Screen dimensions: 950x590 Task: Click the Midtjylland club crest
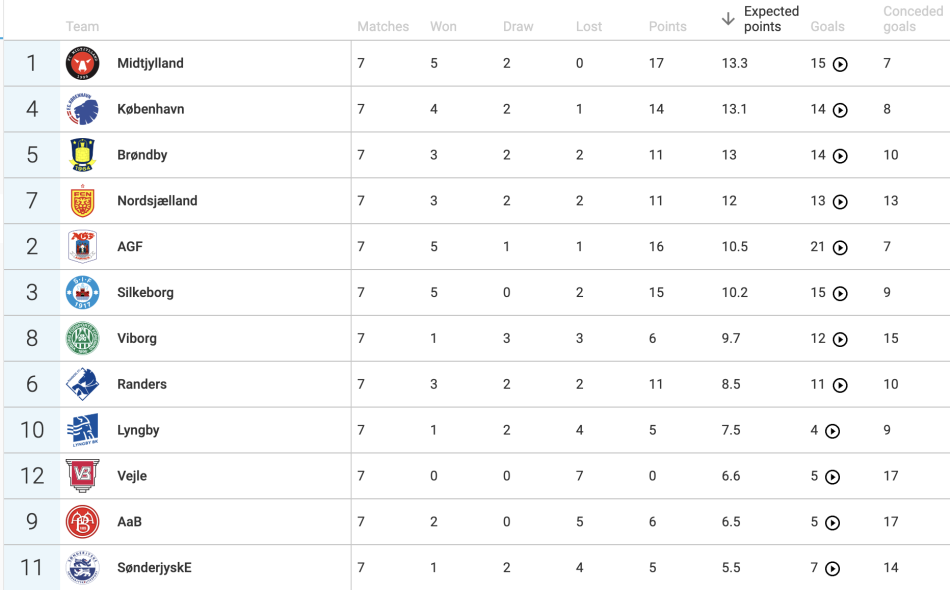(x=82, y=63)
